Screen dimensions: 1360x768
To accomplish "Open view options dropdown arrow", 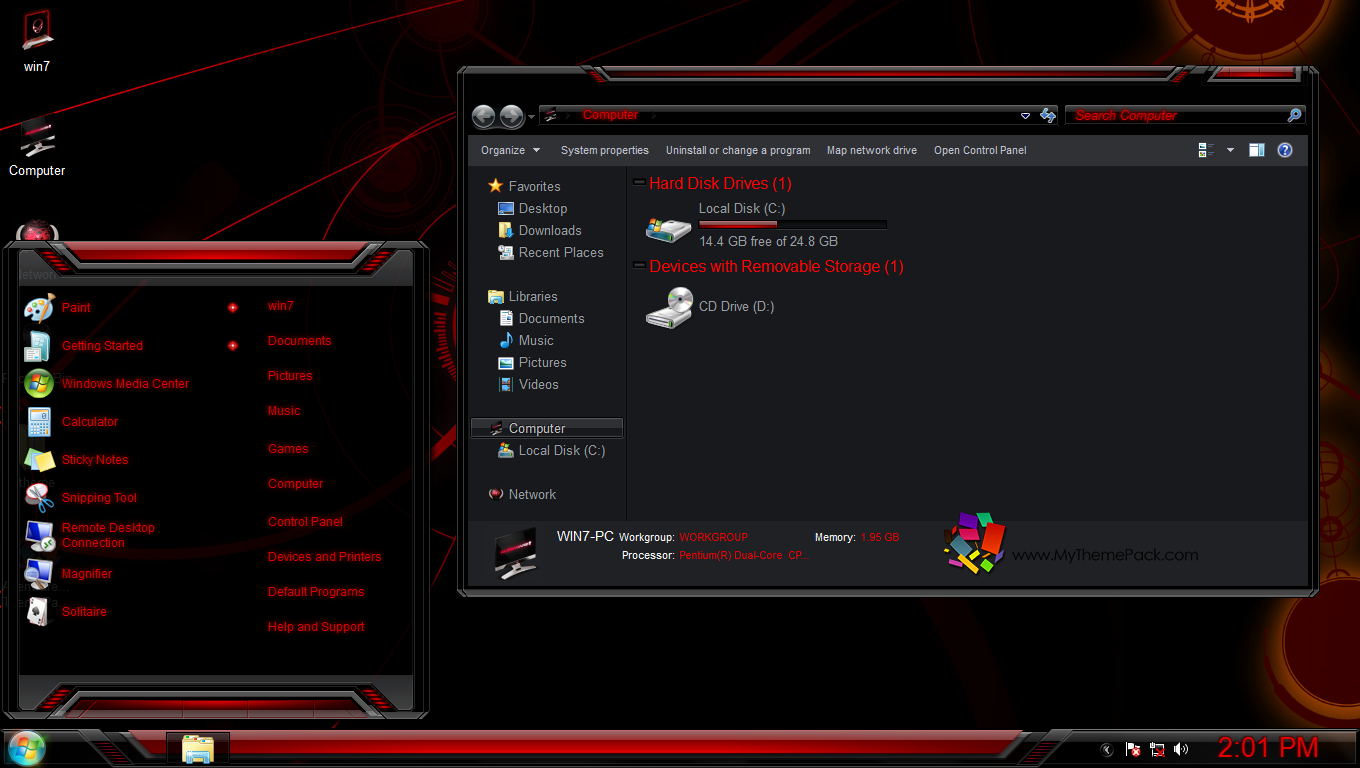I will pos(1230,150).
